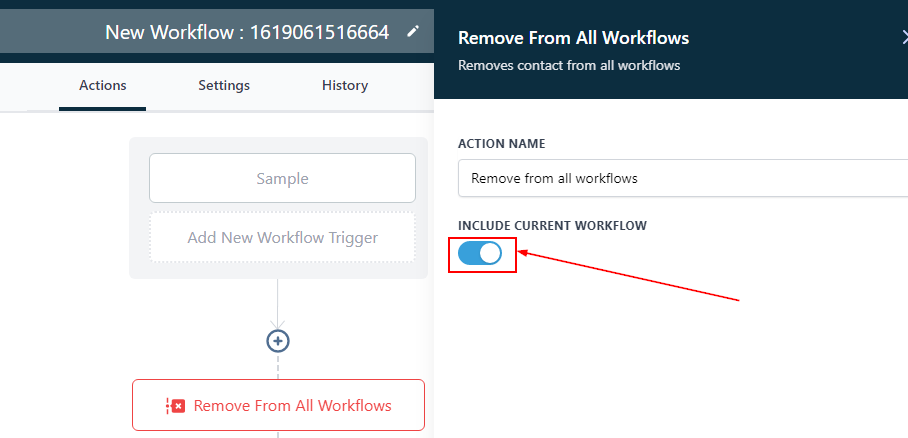This screenshot has width=908, height=438.
Task: Click the workflow title New Workflow : 1619061516664
Action: (247, 32)
